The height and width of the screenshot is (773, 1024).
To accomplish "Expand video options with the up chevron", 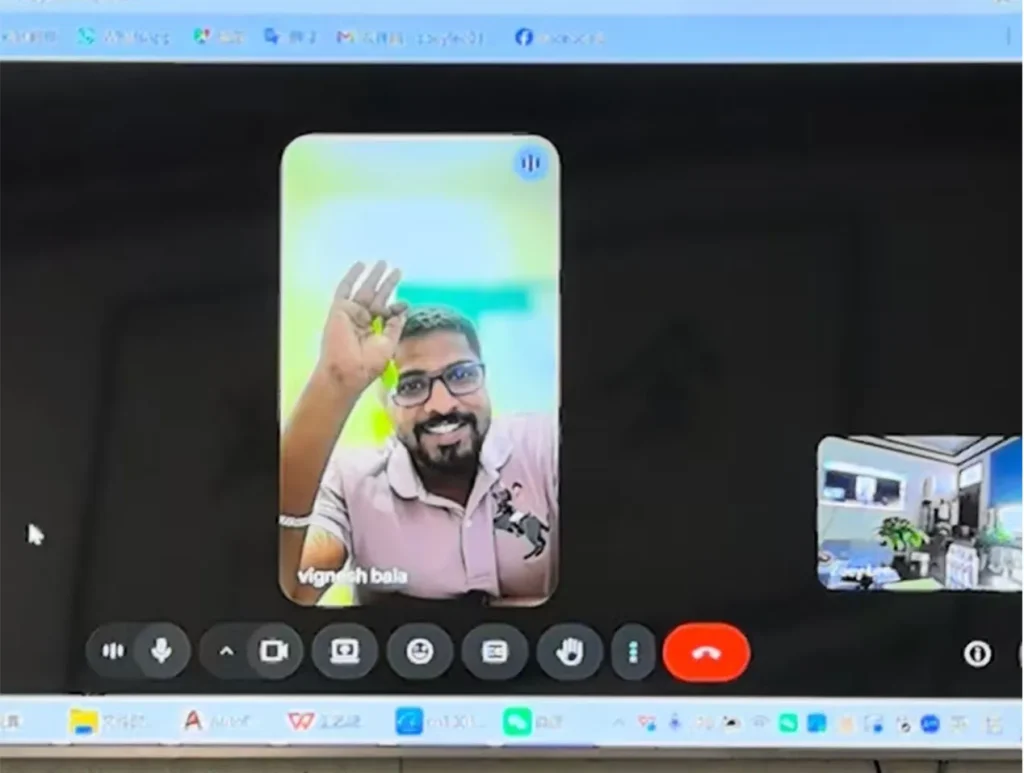I will point(226,651).
